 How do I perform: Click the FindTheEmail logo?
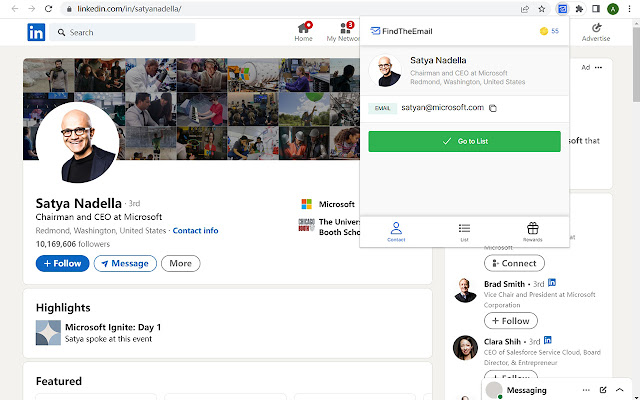point(401,31)
